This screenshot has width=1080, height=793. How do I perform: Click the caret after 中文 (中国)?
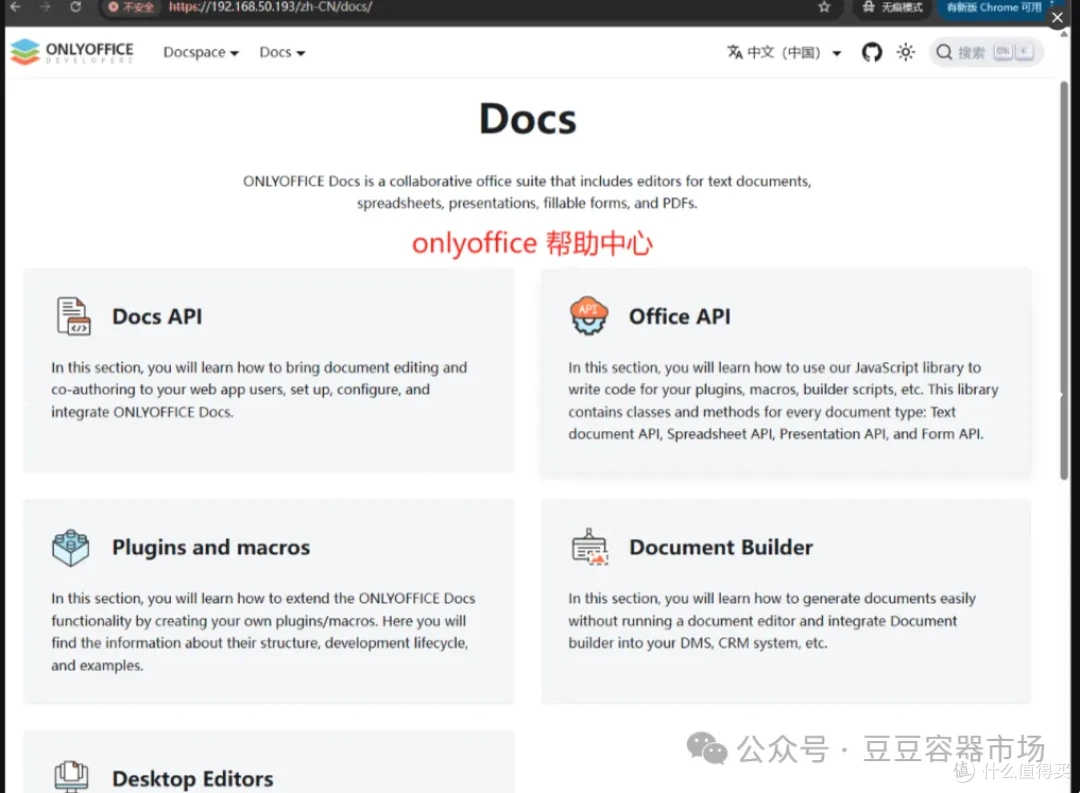836,53
